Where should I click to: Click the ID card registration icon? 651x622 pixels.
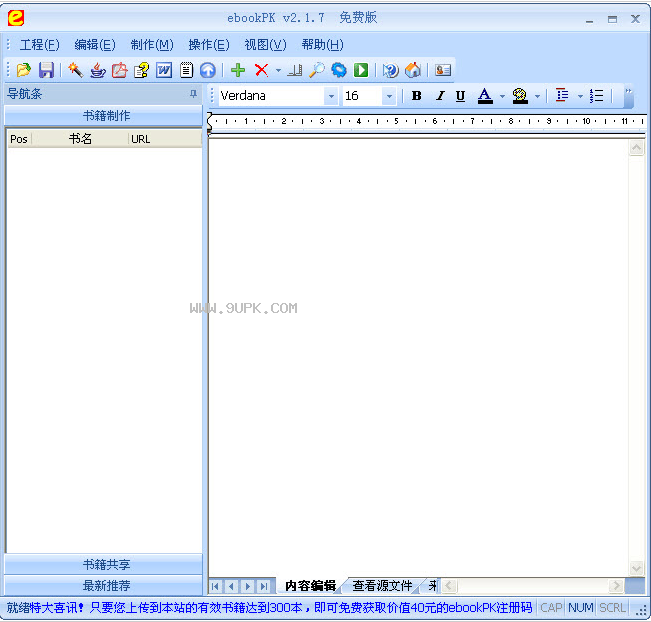tap(443, 70)
